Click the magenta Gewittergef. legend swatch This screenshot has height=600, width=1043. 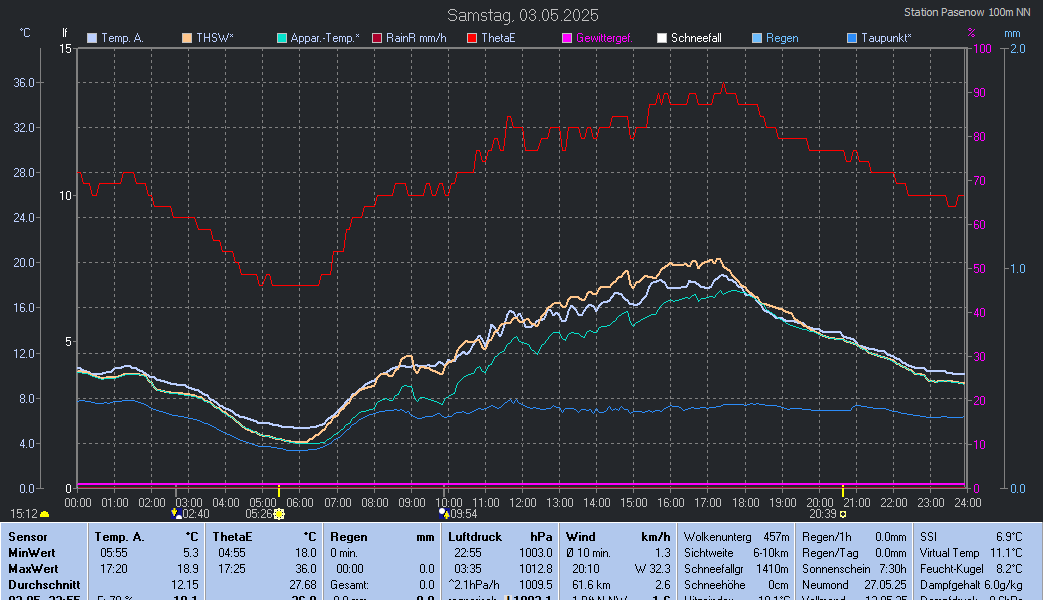(567, 38)
